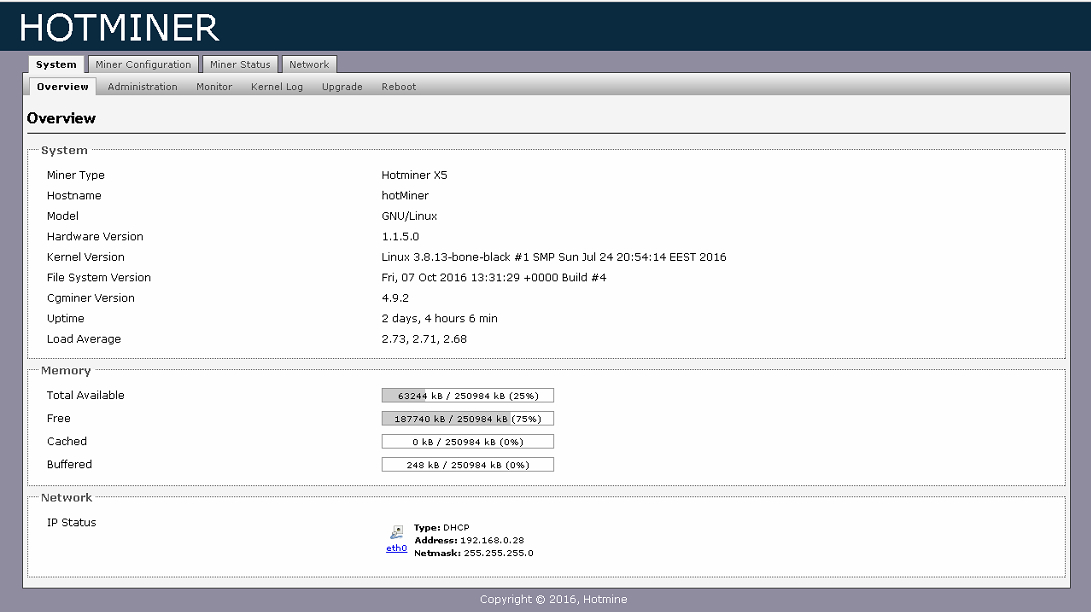Open the Upgrade page
Screen dimensions: 1091x612
pyautogui.click(x=342, y=87)
